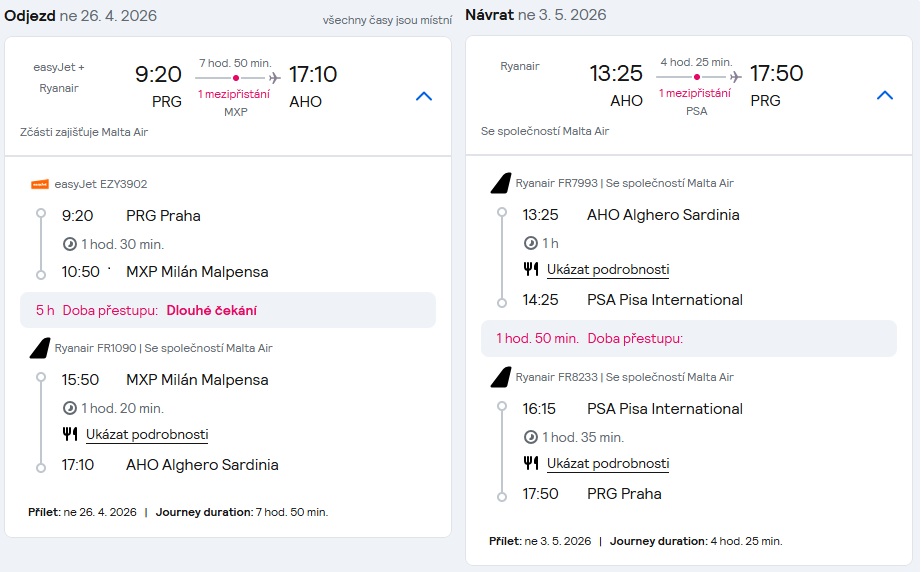Click the clock icon beside 1 hod. 30 min.
The width and height of the screenshot is (921, 572).
[x=70, y=244]
